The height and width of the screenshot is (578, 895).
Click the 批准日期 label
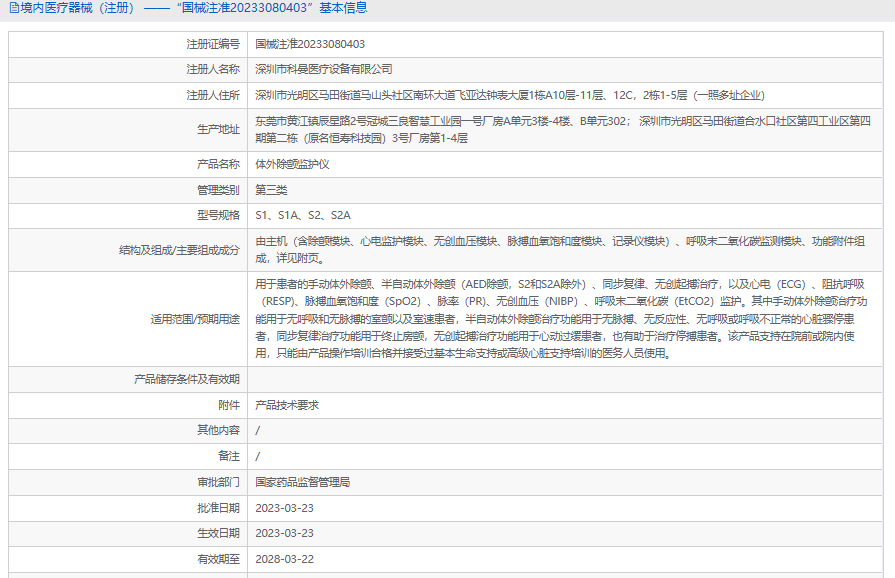point(219,508)
